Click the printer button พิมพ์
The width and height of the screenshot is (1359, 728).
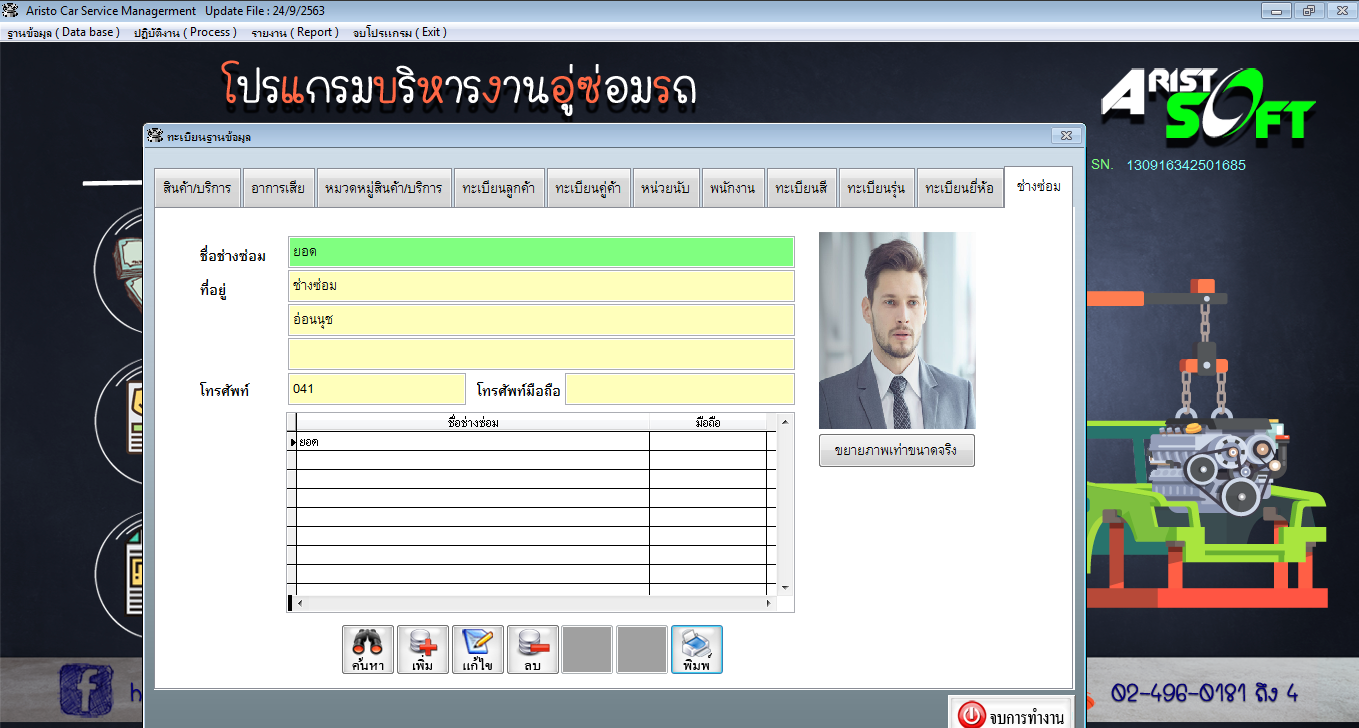coord(697,650)
